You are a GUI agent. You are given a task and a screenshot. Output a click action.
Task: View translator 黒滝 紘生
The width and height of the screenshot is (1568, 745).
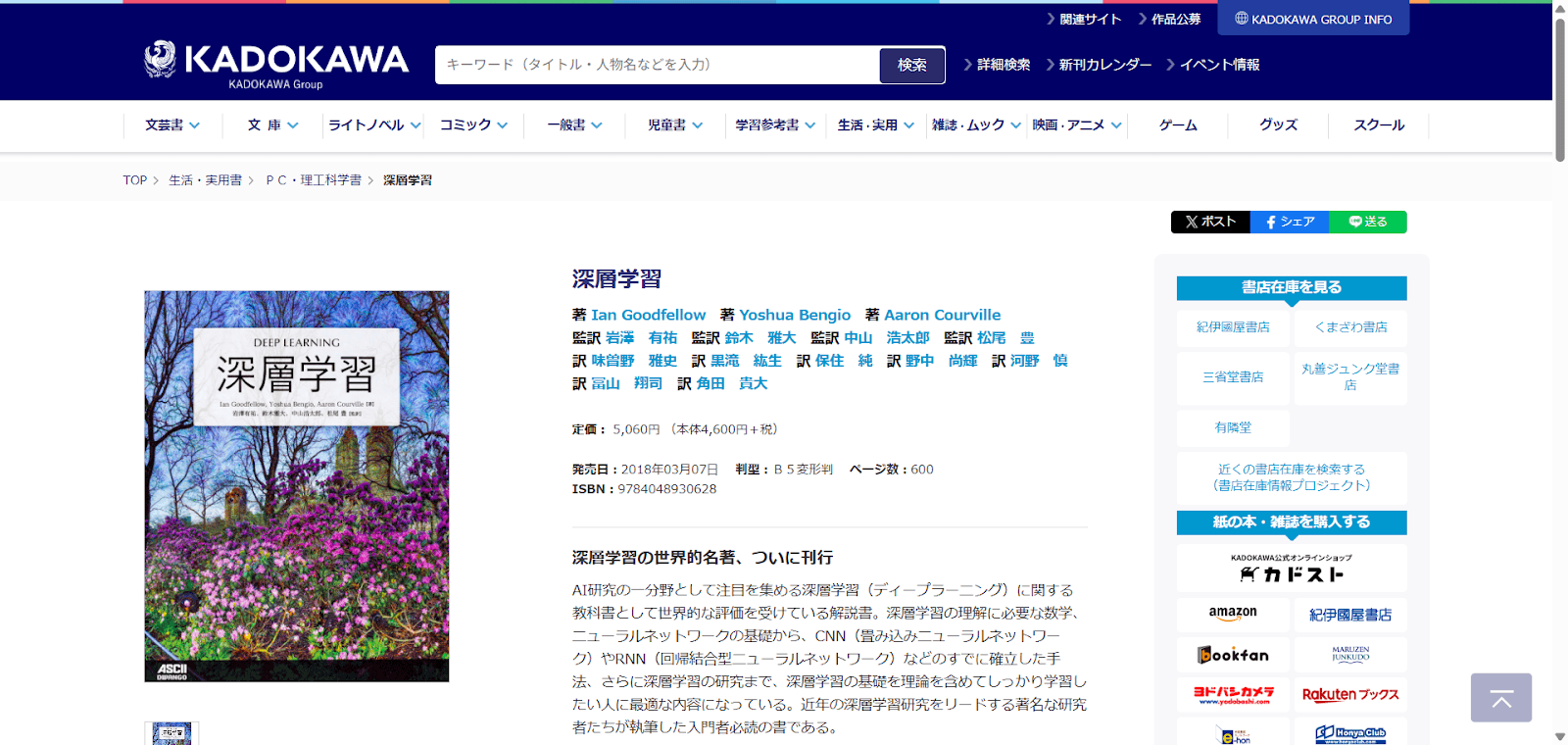pos(747,361)
